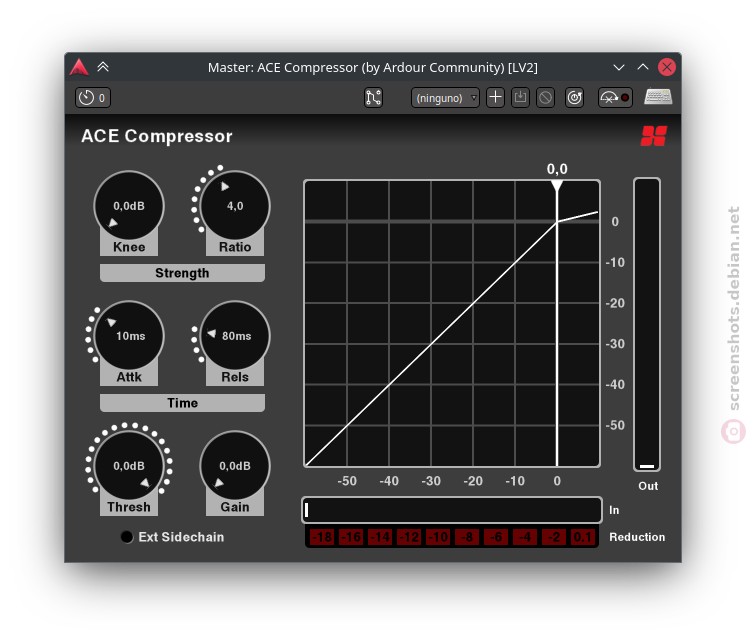The width and height of the screenshot is (746, 639).
Task: Click the red x42 logo
Action: point(654,136)
